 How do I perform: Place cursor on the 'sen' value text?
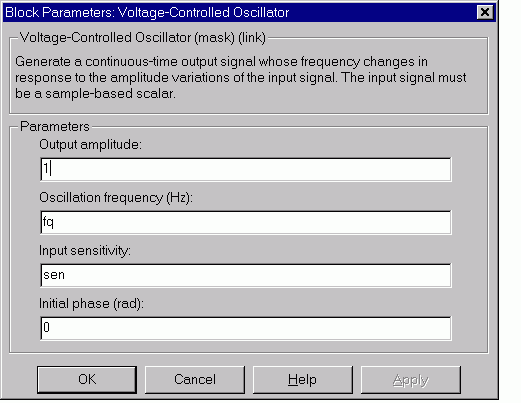coord(54,275)
